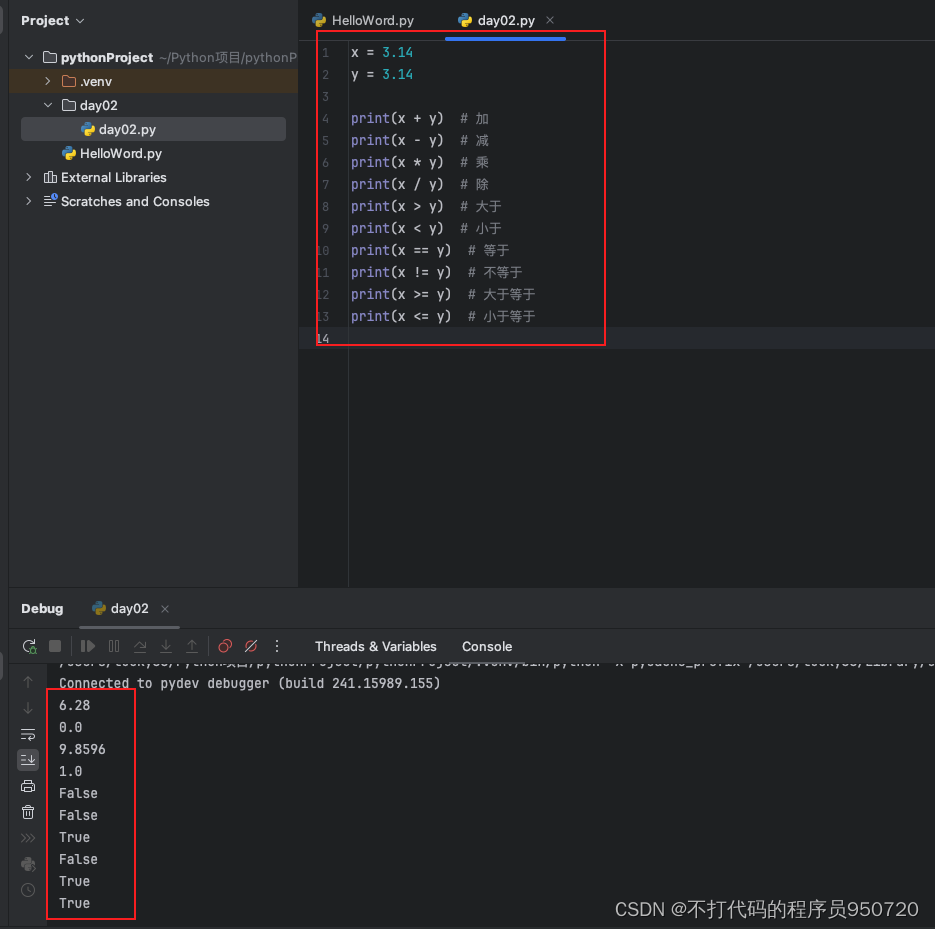This screenshot has height=929, width=935.
Task: Collapse the pythonProject root folder
Action: pyautogui.click(x=29, y=57)
